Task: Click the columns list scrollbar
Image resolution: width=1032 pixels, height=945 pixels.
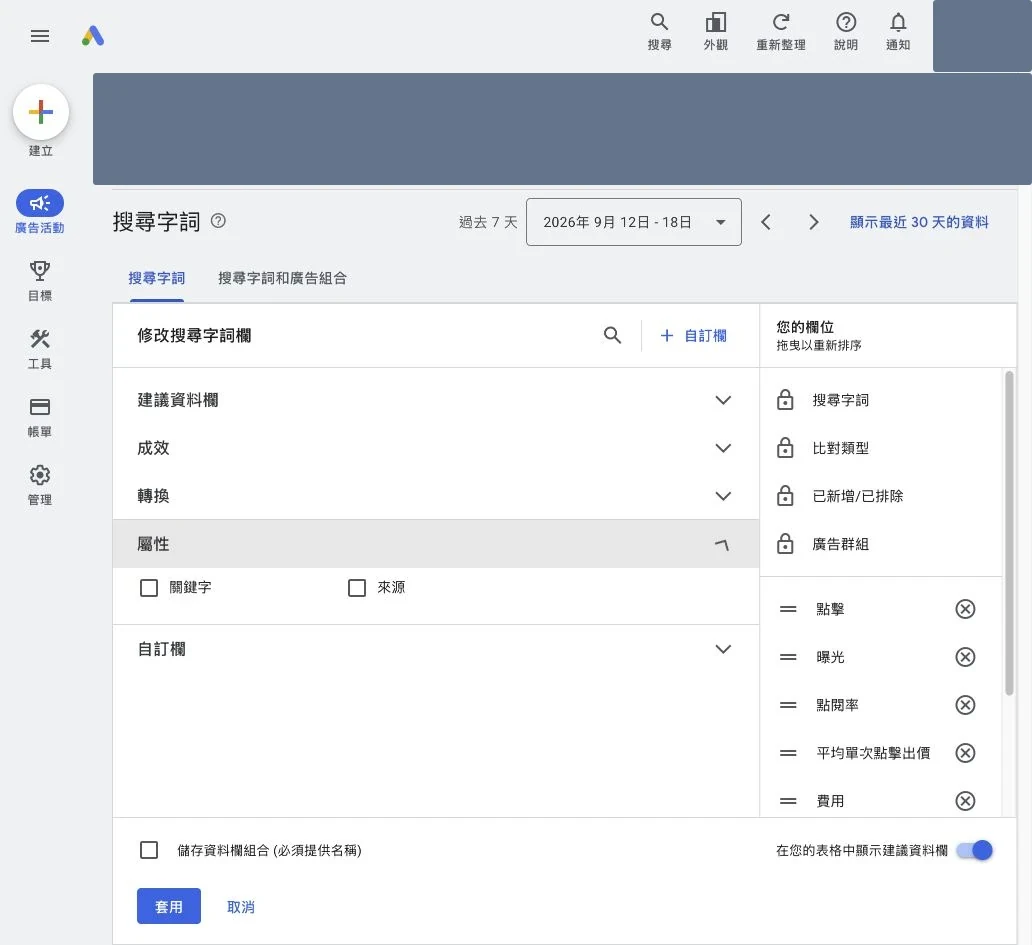Action: coord(1009,533)
